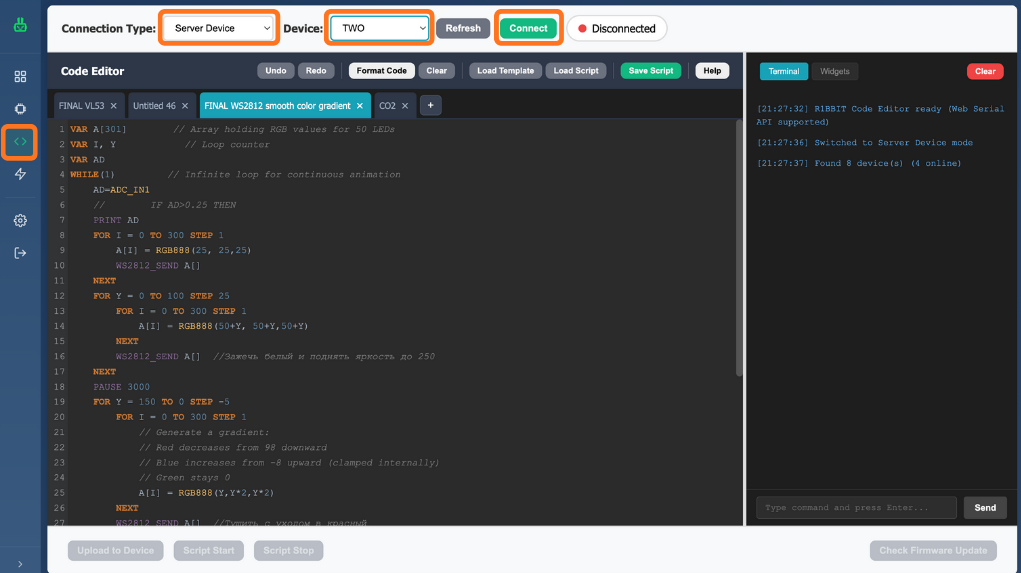Close the CO2 tab
The height and width of the screenshot is (573, 1021).
[405, 105]
